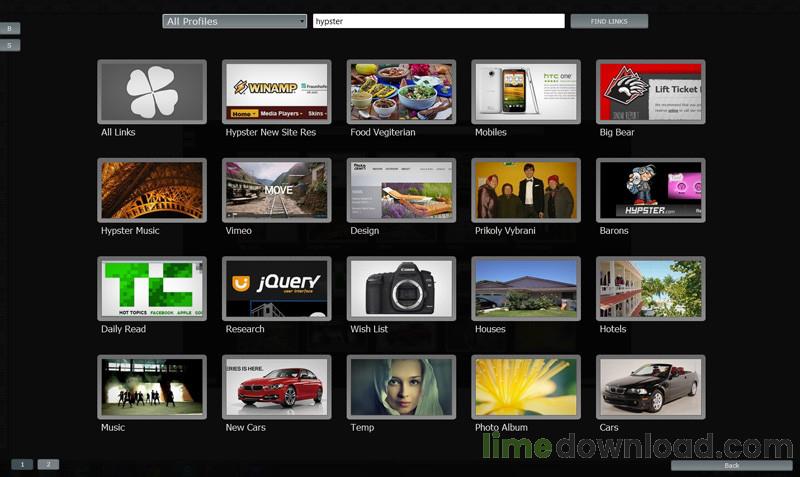Click the small S button
The height and width of the screenshot is (477, 800).
[x=10, y=45]
